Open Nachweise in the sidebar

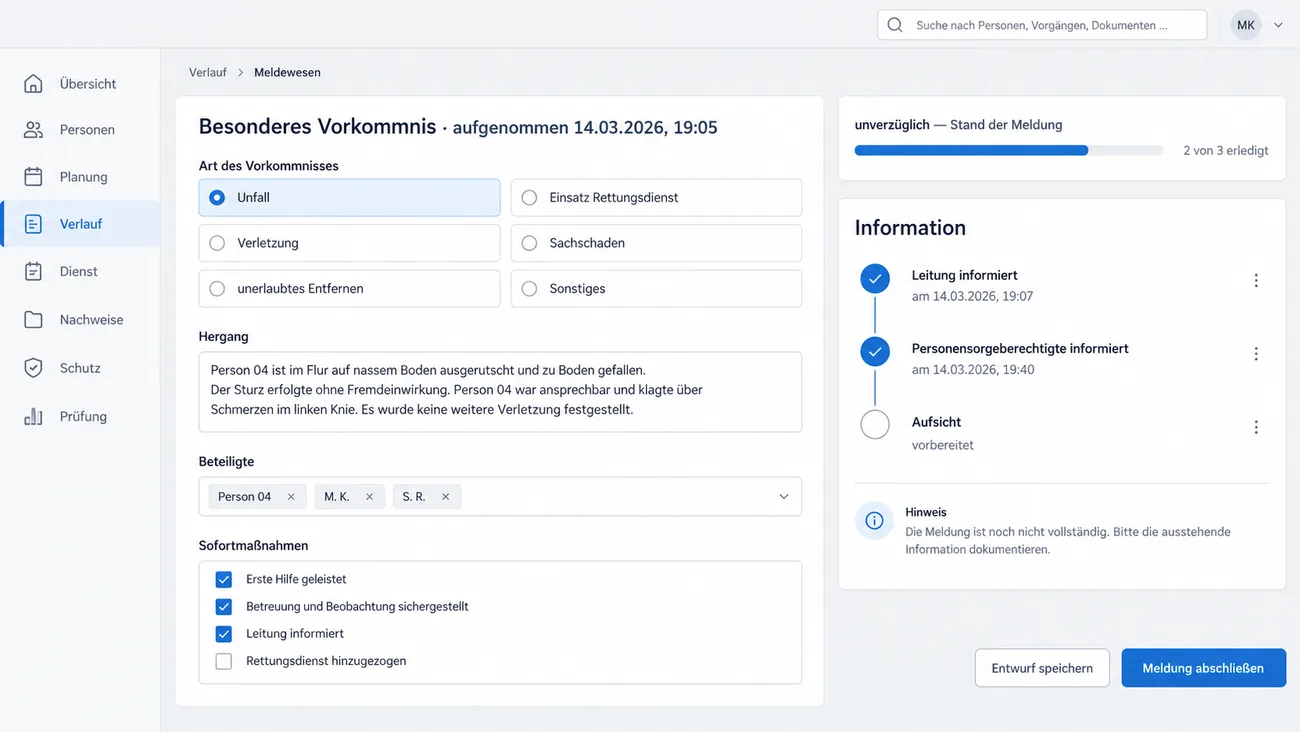[80, 320]
